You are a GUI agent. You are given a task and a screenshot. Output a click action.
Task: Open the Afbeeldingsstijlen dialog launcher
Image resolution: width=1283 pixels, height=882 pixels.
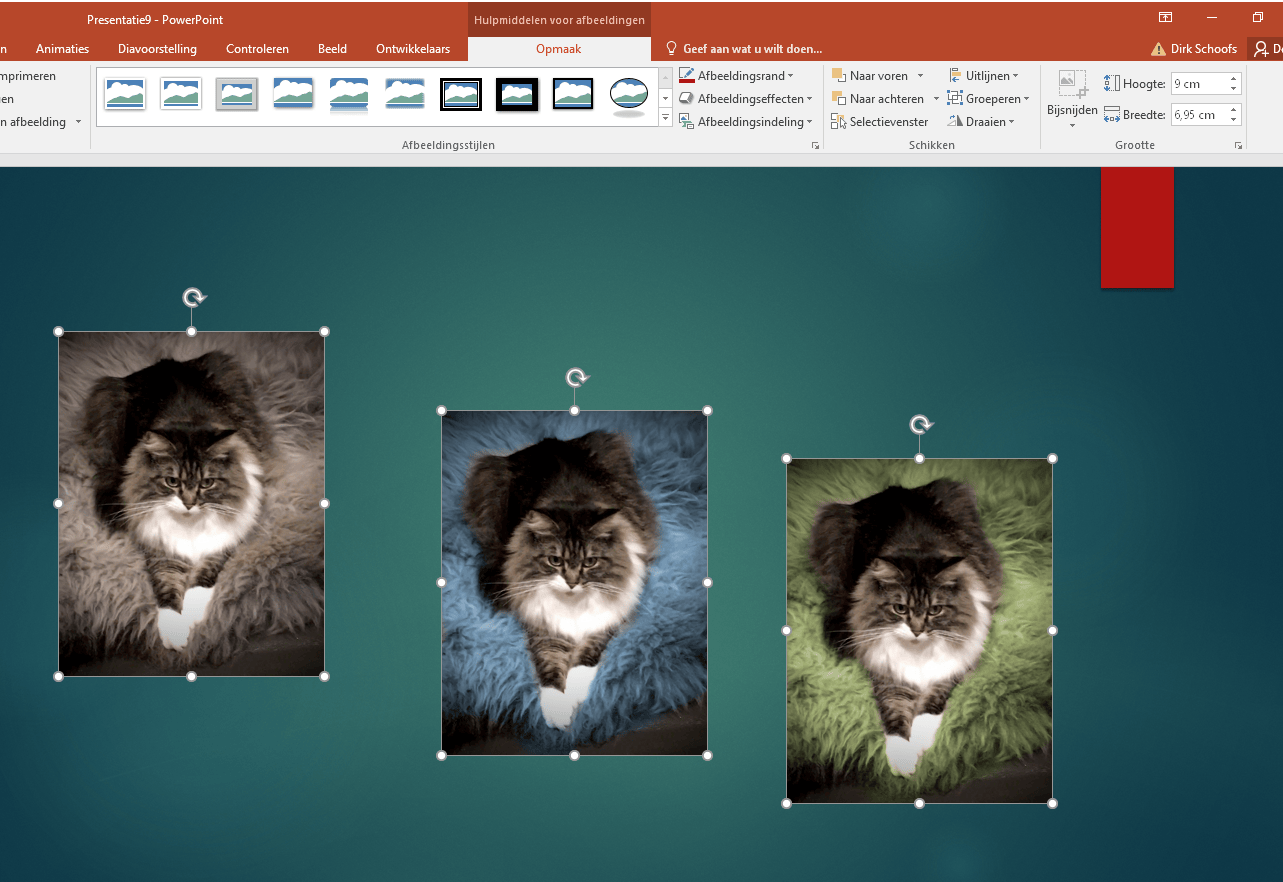[x=816, y=146]
